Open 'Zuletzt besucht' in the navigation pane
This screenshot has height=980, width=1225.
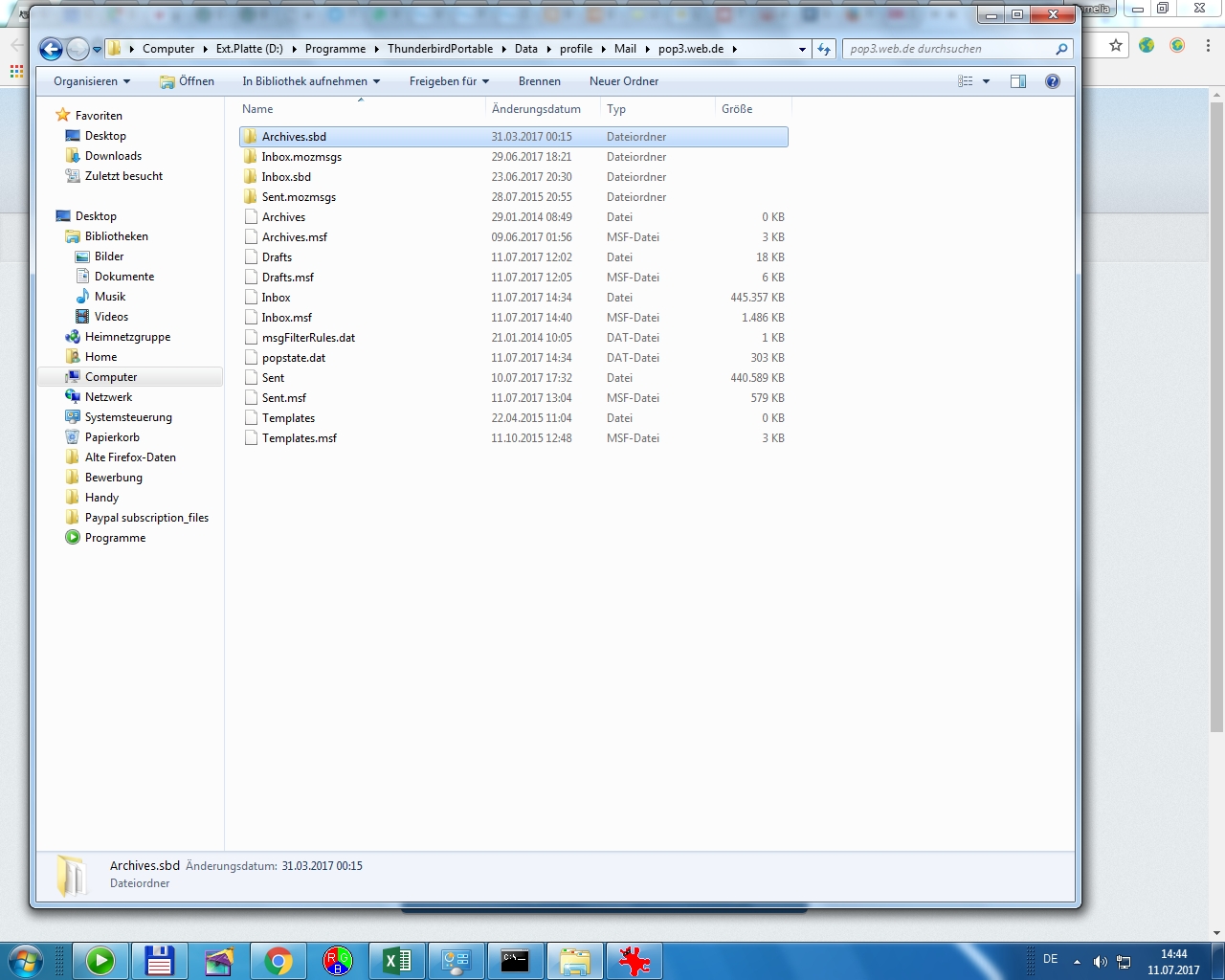coord(123,176)
